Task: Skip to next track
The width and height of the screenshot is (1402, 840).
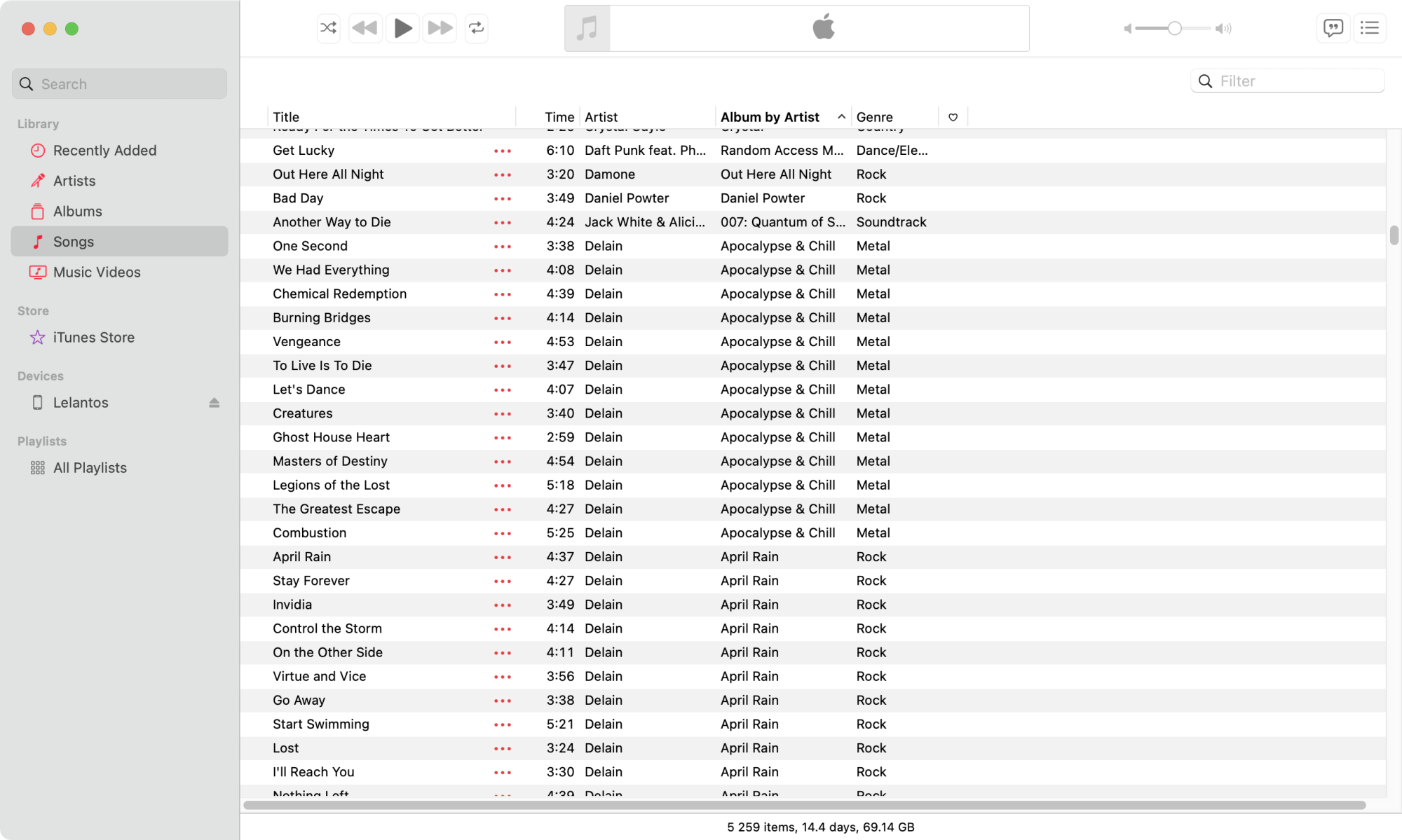Action: (x=440, y=28)
